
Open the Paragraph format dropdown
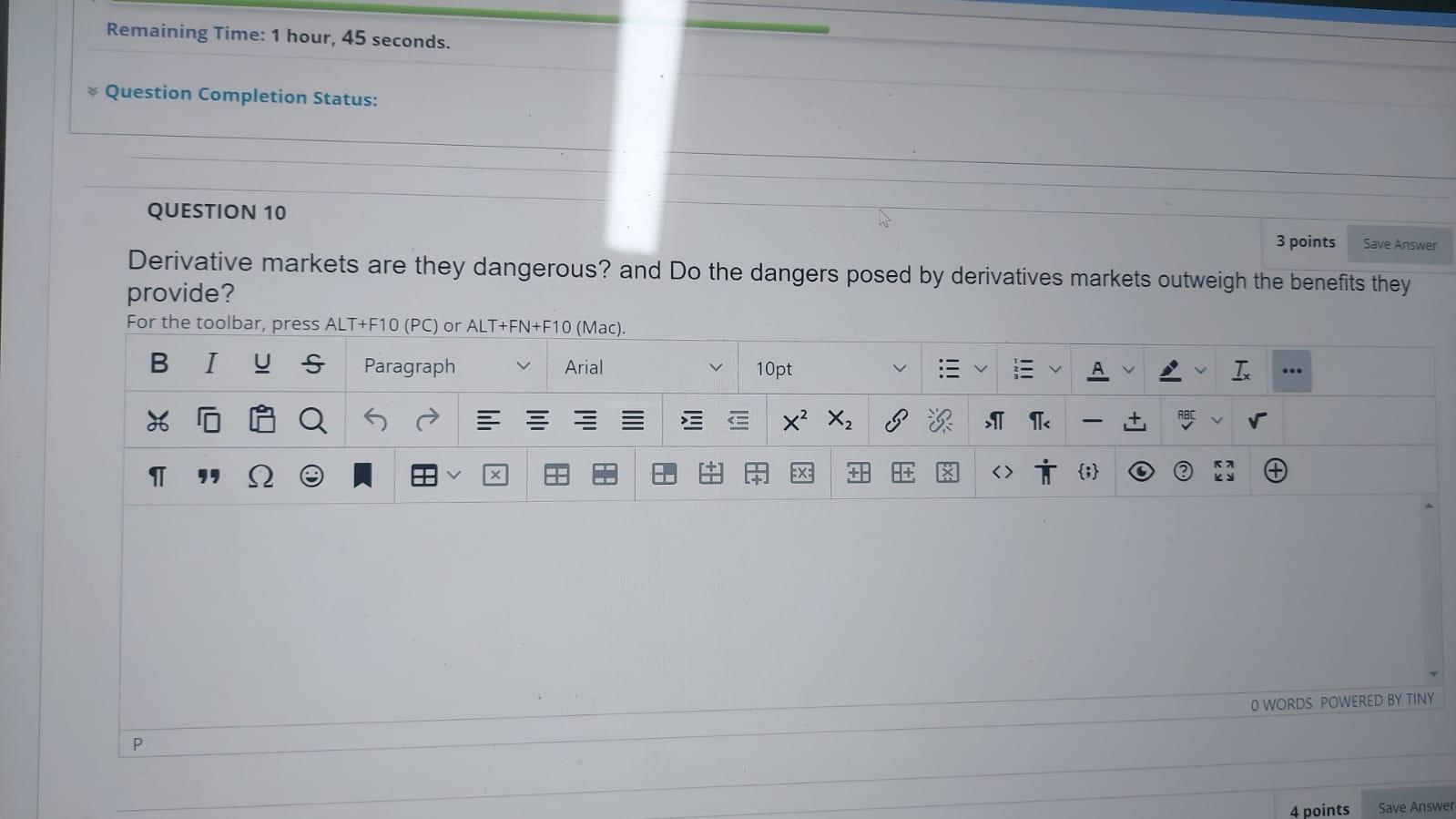click(446, 366)
